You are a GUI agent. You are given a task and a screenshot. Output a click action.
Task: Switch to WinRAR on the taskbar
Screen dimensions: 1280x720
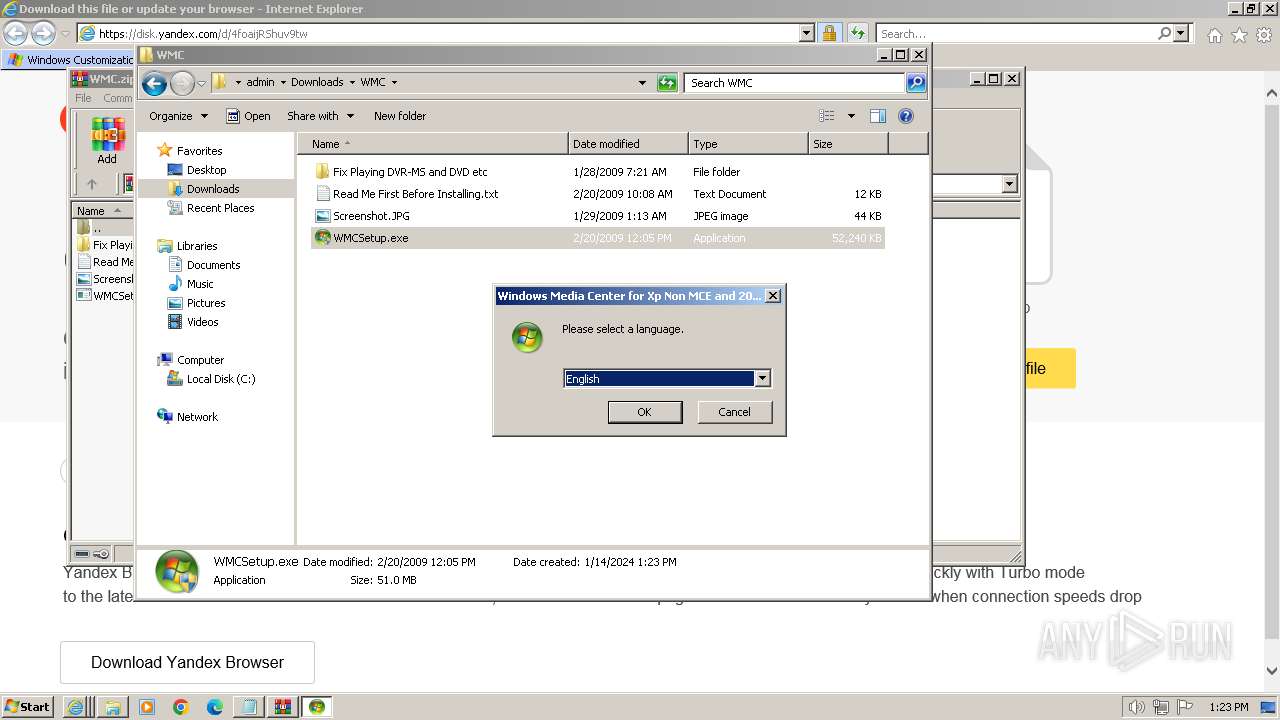(x=283, y=707)
